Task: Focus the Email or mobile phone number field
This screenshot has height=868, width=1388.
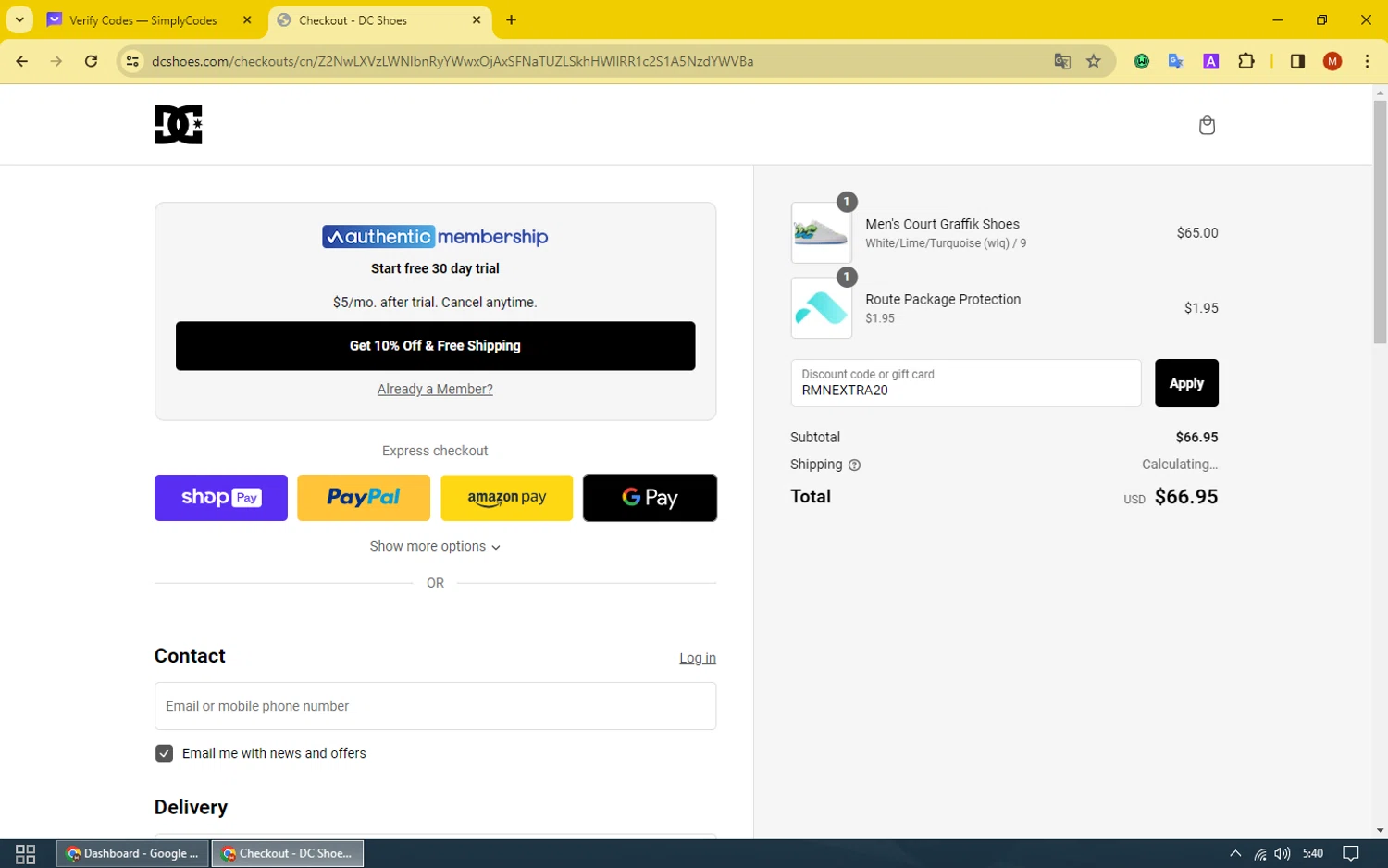Action: pos(435,706)
